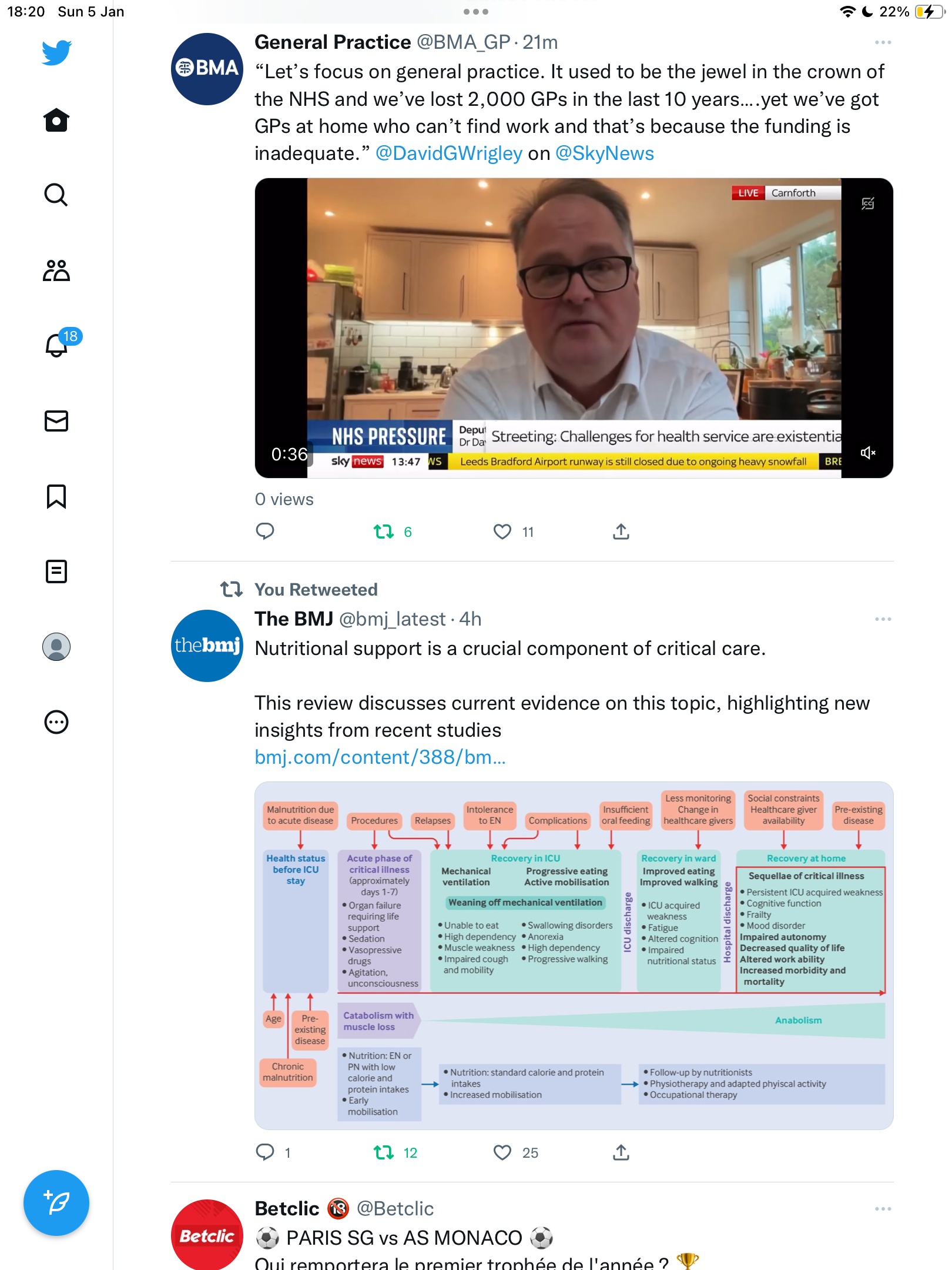
Task: Tap the 0:36 video duration label
Action: (289, 454)
